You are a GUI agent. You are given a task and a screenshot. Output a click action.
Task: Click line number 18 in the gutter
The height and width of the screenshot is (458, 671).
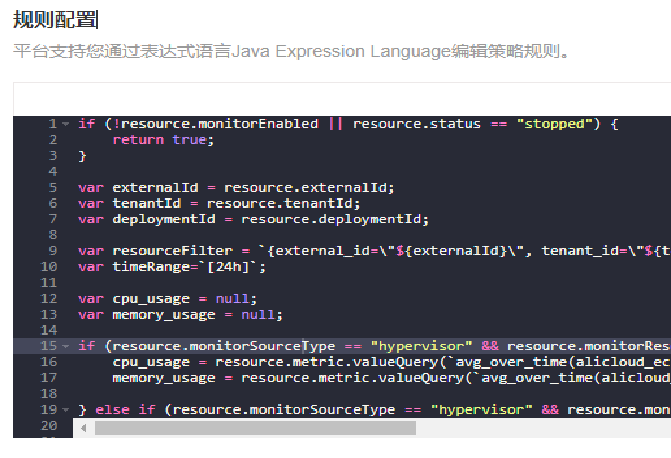coord(48,394)
